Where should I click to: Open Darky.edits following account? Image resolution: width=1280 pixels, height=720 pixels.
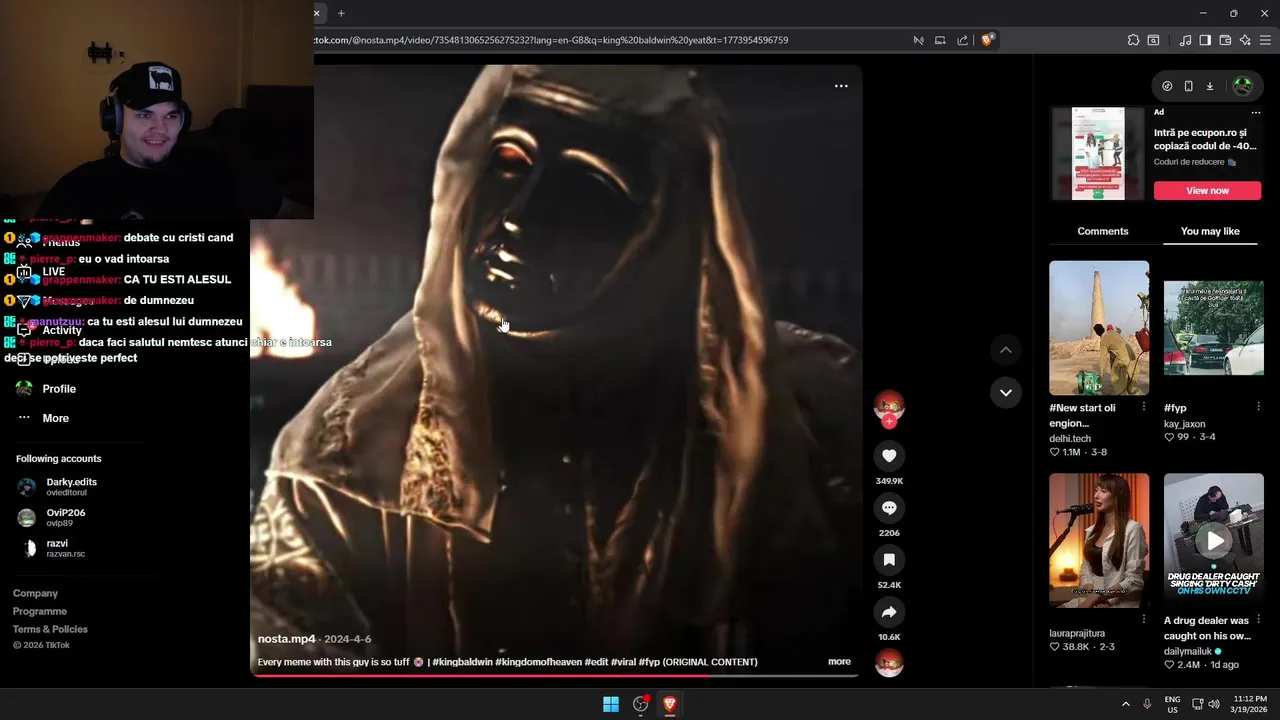click(x=70, y=486)
